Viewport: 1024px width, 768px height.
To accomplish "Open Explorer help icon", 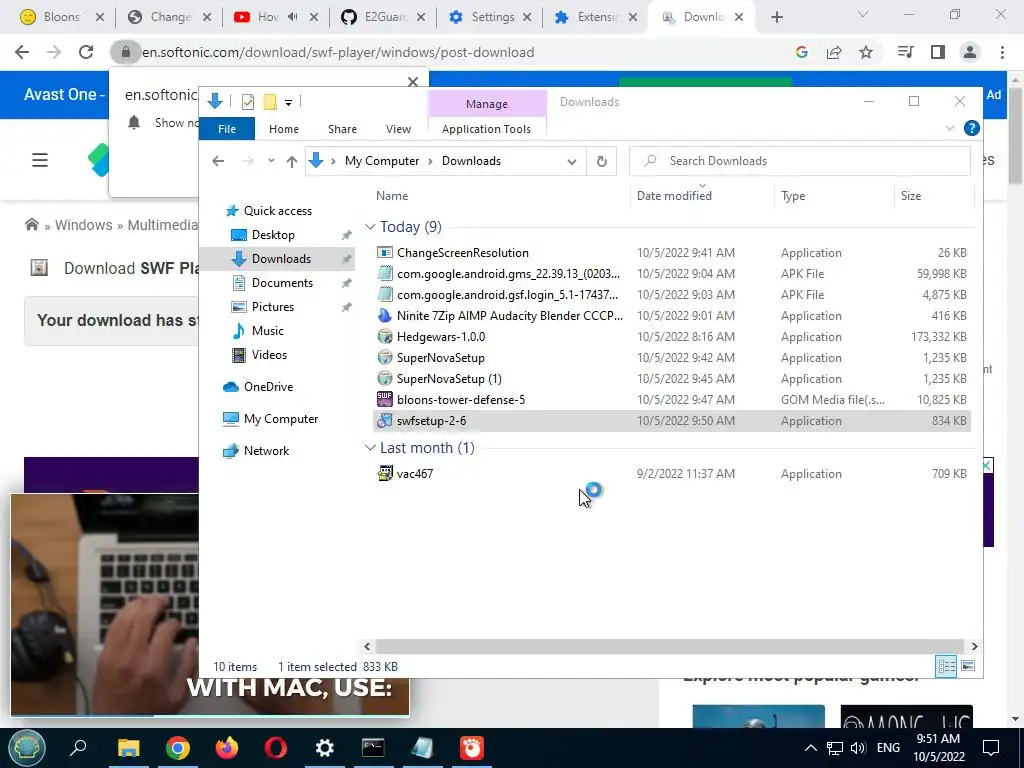I will click(x=971, y=128).
